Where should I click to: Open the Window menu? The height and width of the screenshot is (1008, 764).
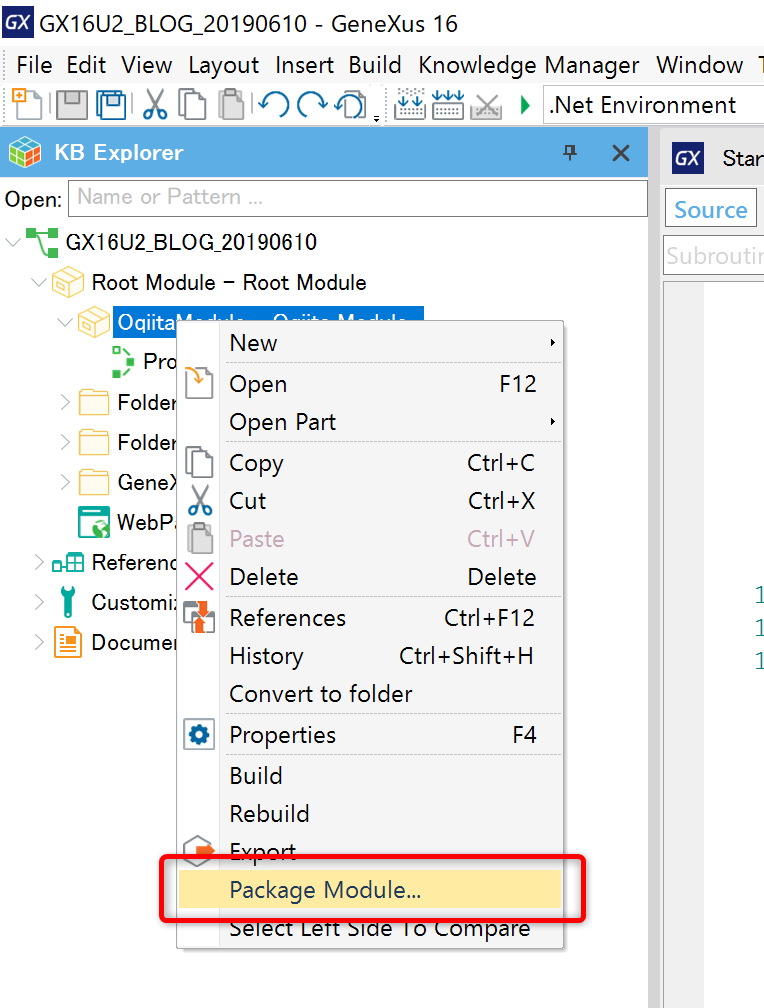tap(700, 65)
